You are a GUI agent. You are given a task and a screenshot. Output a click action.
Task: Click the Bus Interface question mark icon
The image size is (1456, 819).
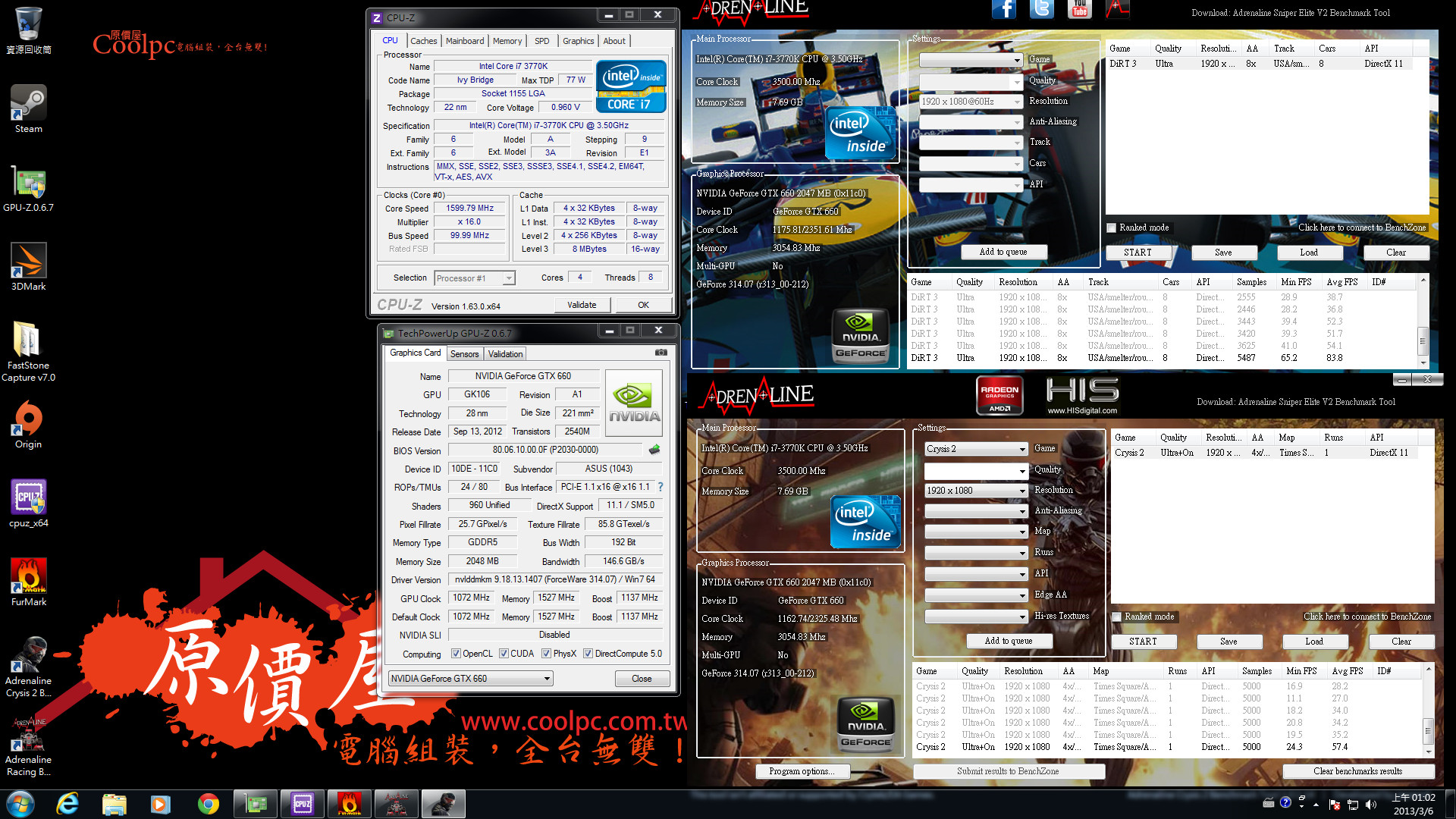661,487
